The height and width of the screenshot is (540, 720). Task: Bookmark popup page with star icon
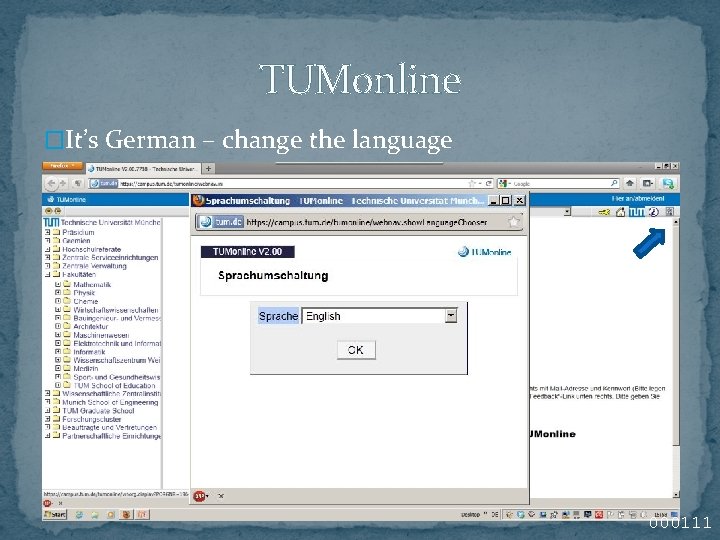(514, 222)
